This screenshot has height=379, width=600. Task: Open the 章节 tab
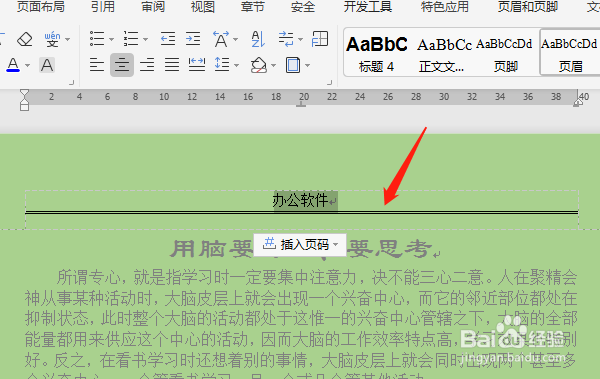pyautogui.click(x=253, y=7)
